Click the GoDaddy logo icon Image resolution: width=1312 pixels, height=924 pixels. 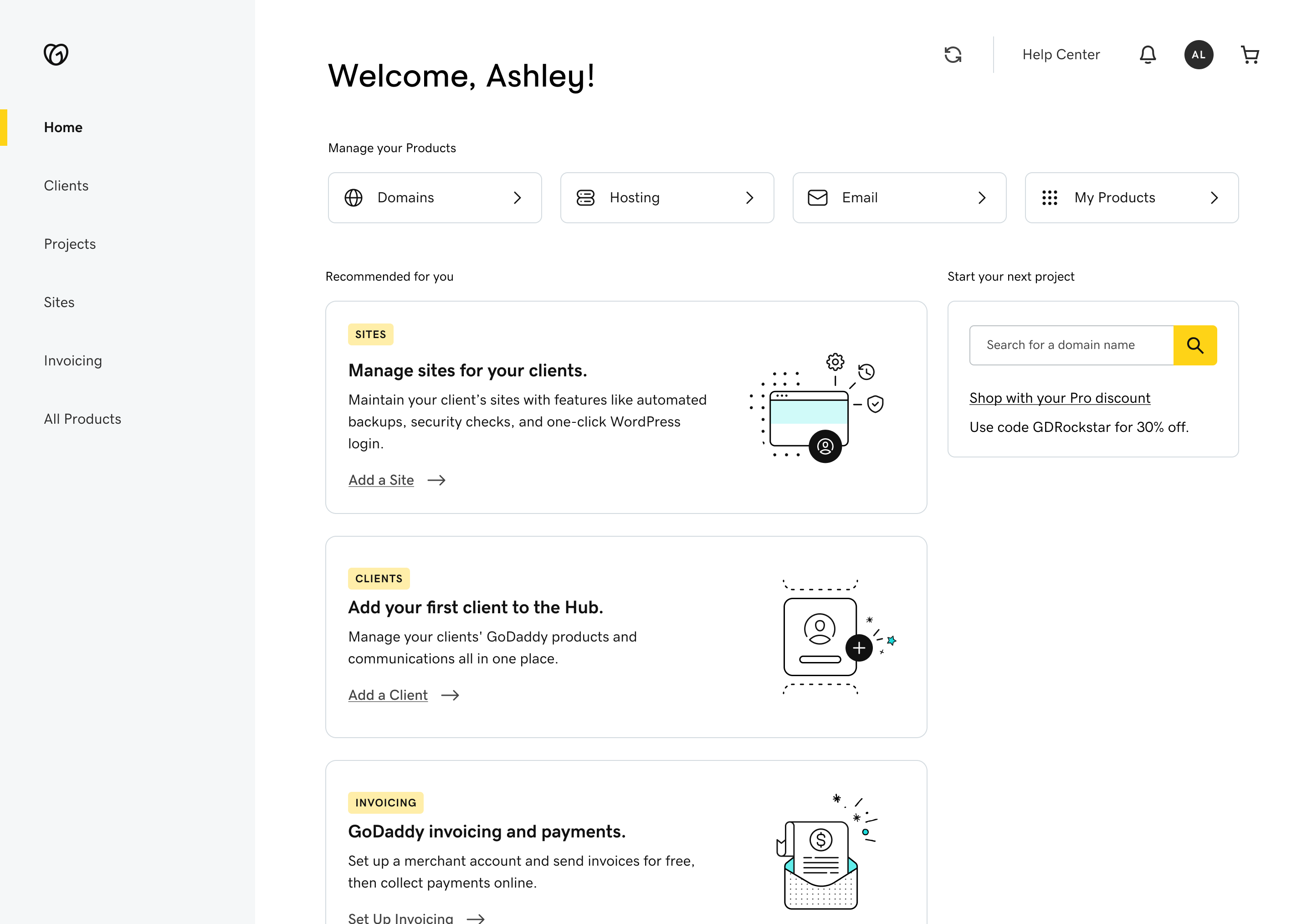(56, 54)
